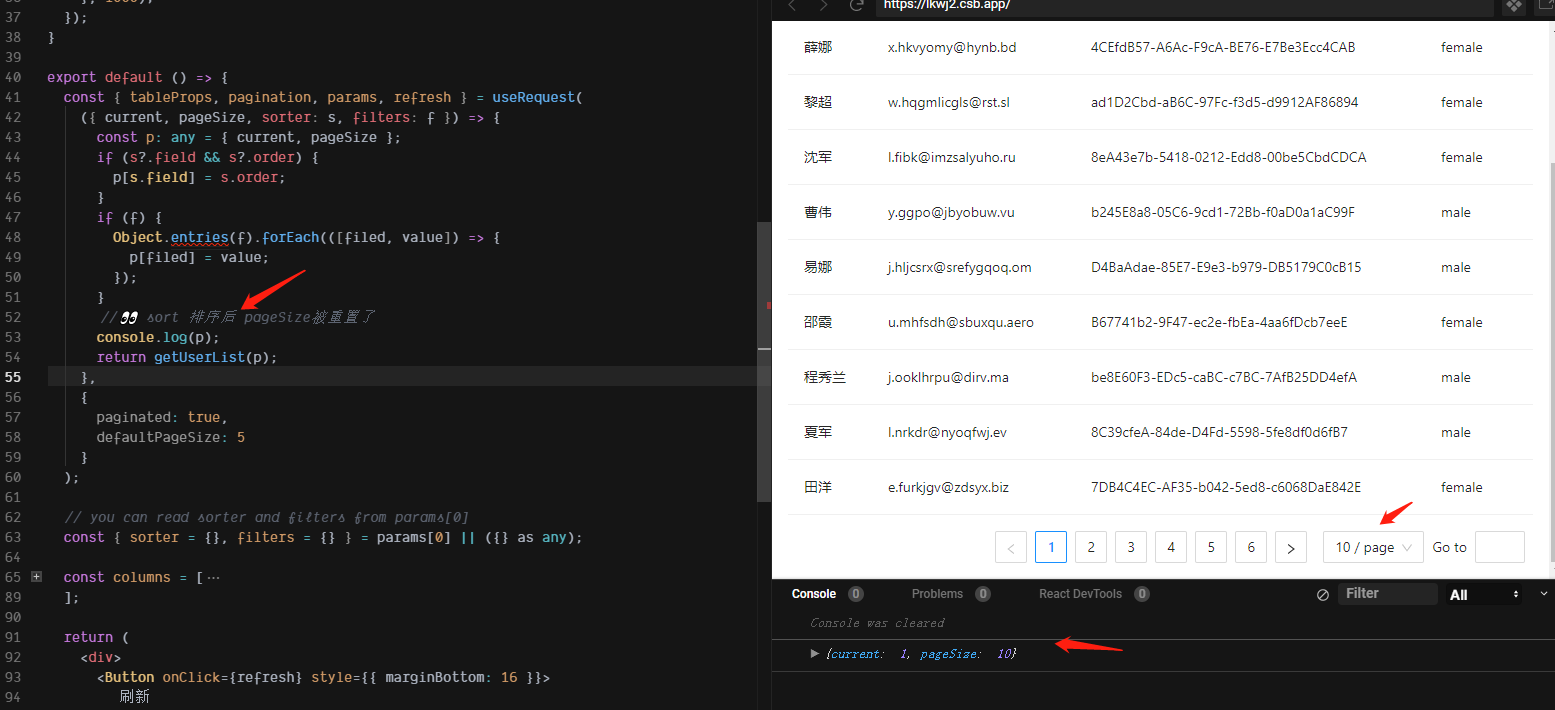Switch to the Problems tab
Screen dimensions: 1555x710
937,593
